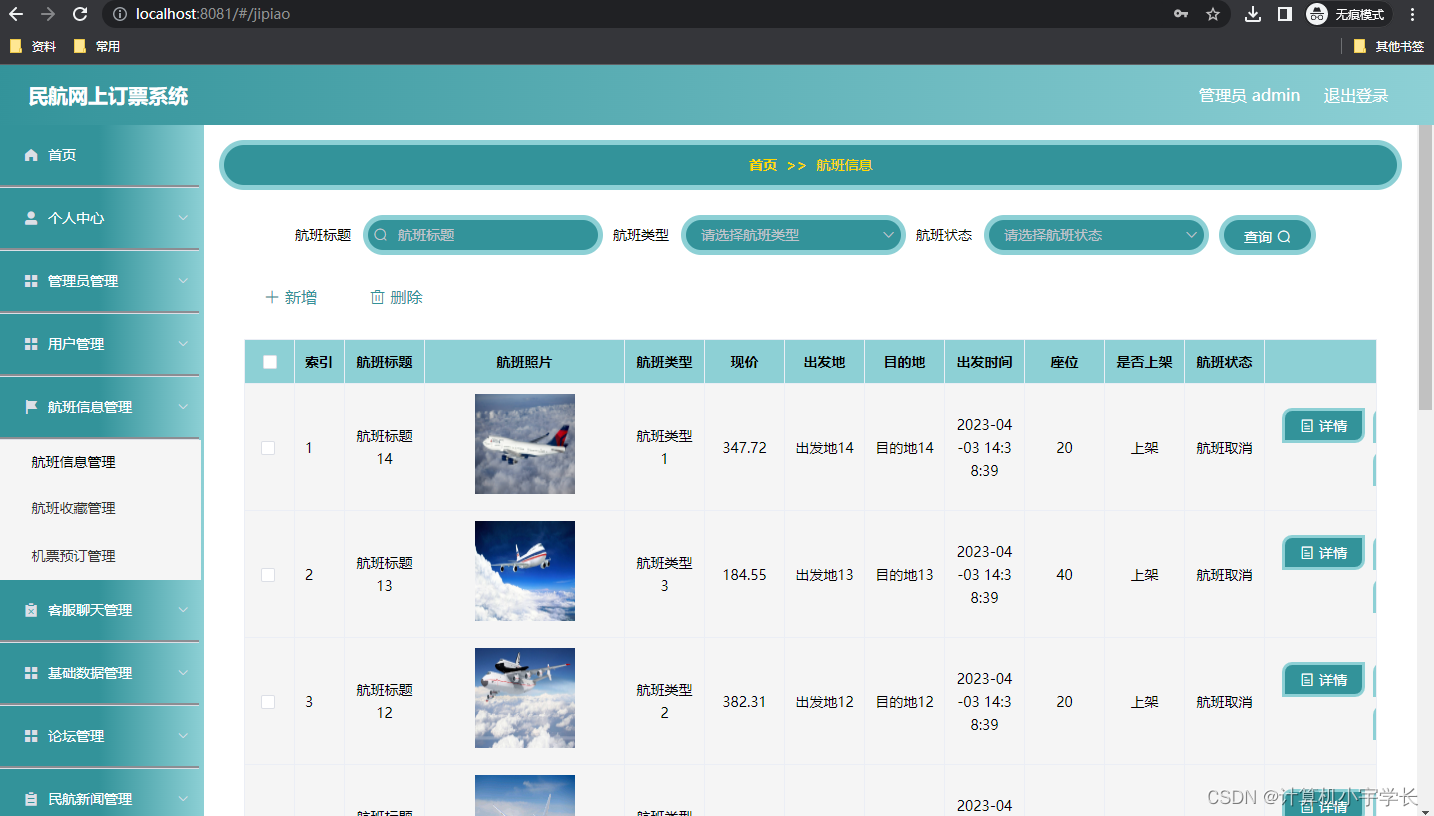Reload the page with refresh icon
The image size is (1434, 816).
click(80, 14)
